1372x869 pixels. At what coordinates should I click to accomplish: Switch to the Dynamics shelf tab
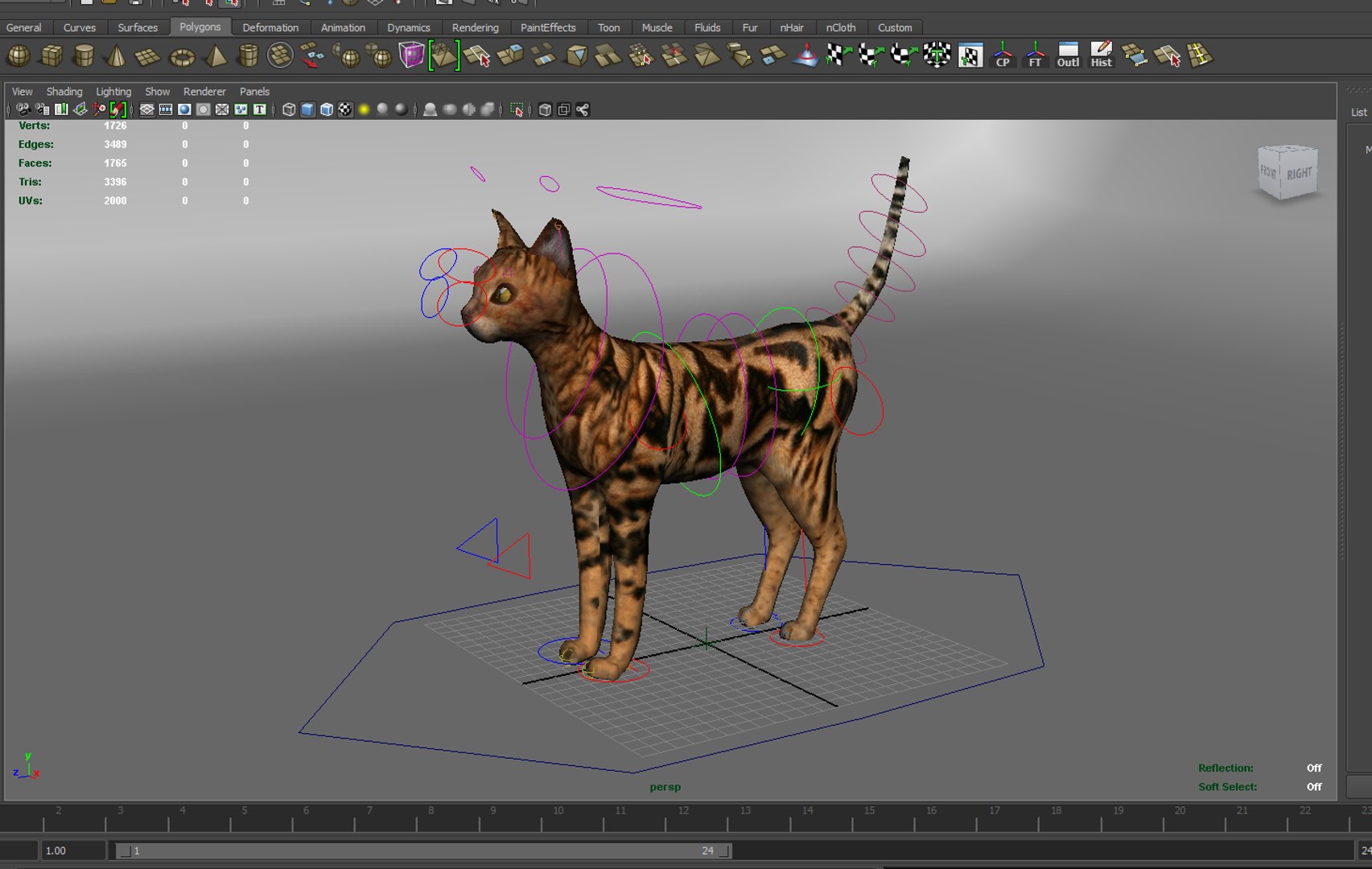point(408,27)
